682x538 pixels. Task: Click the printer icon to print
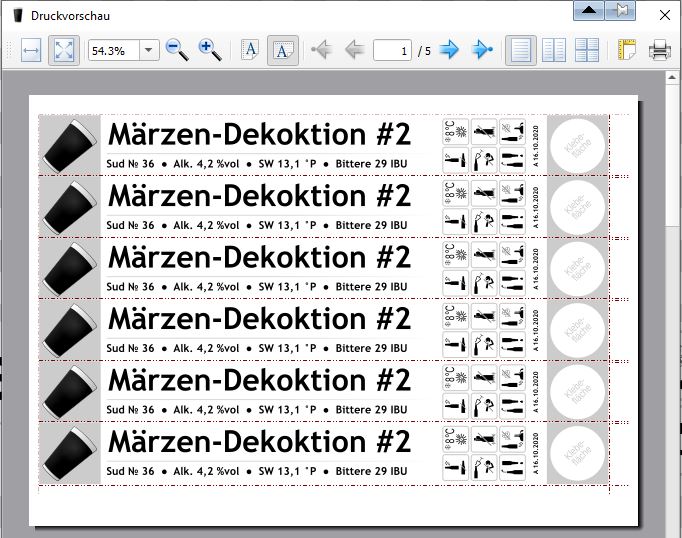(x=660, y=50)
